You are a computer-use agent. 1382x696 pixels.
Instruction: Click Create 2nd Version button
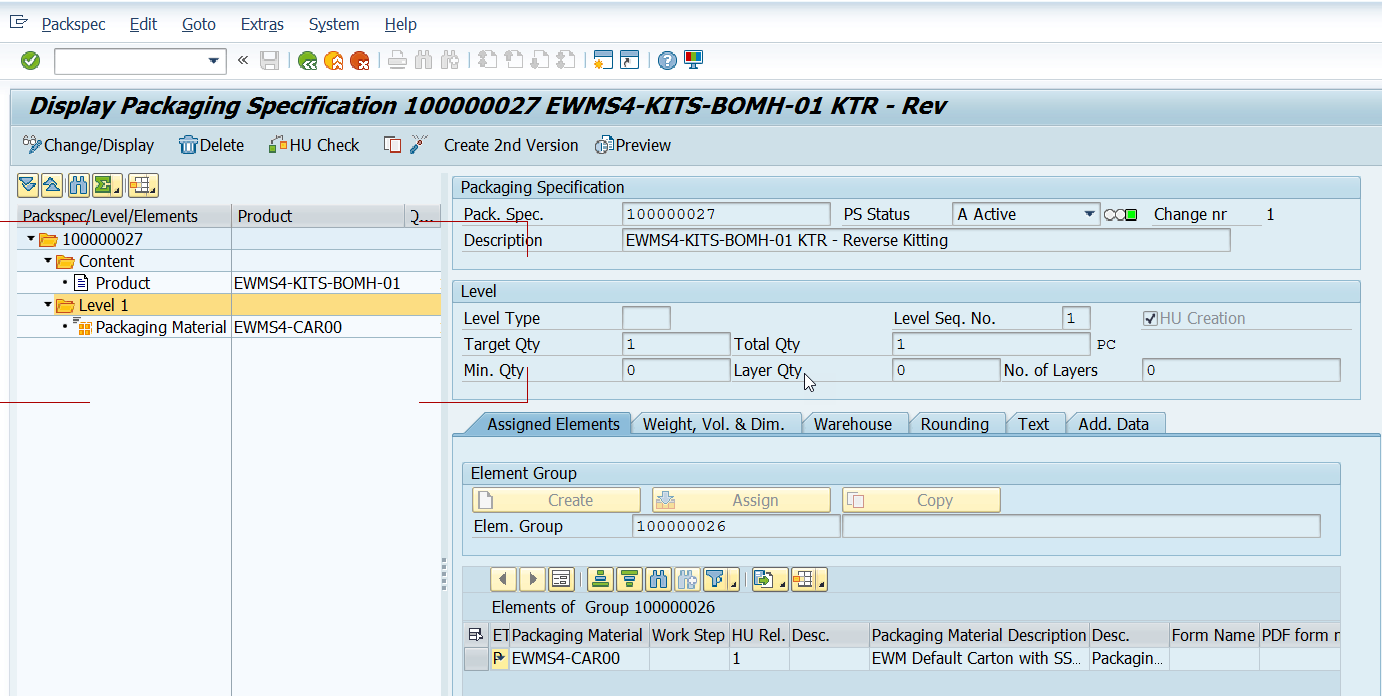click(511, 145)
